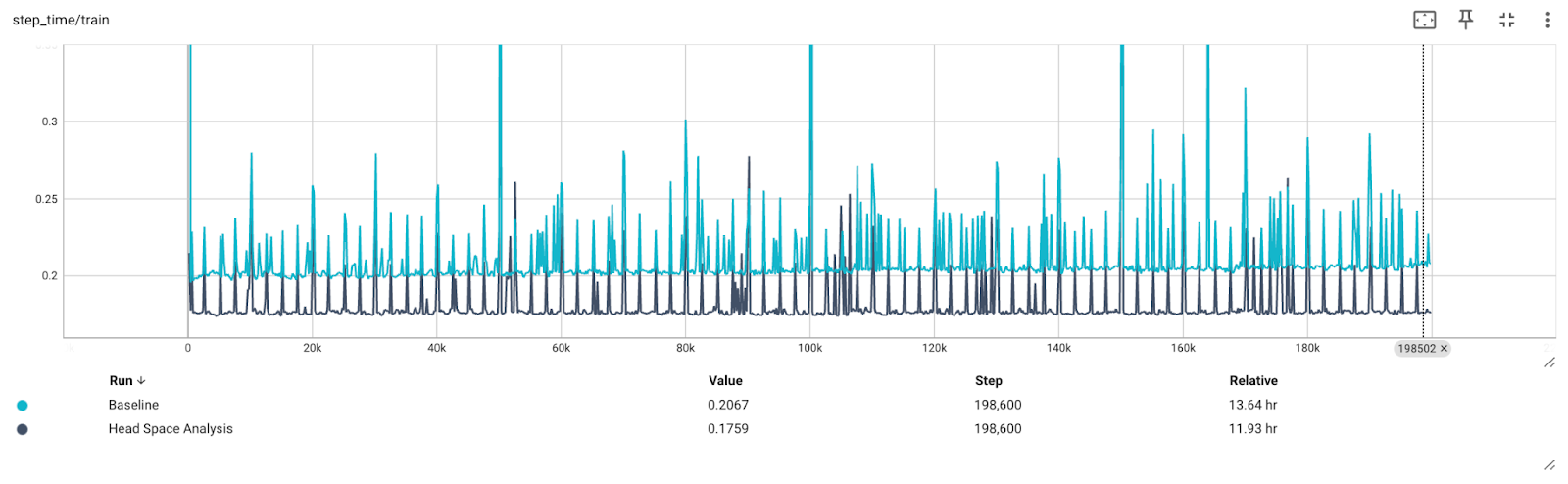
Task: Click the Run column header
Action: 121,381
